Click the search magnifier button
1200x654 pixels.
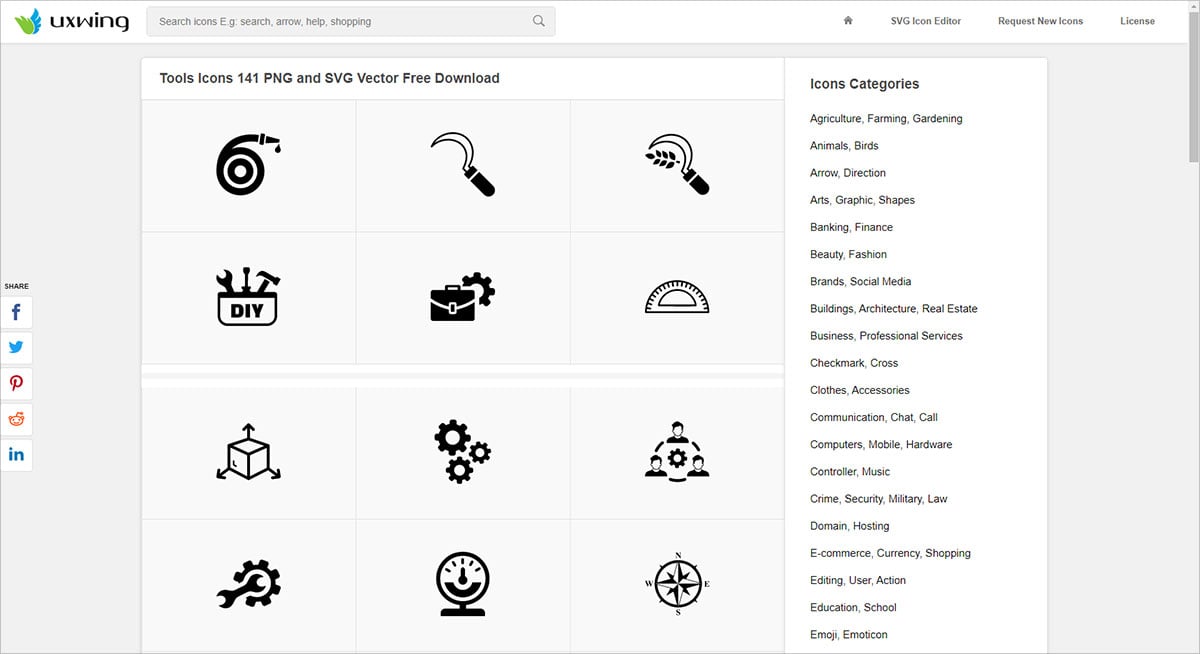click(539, 21)
